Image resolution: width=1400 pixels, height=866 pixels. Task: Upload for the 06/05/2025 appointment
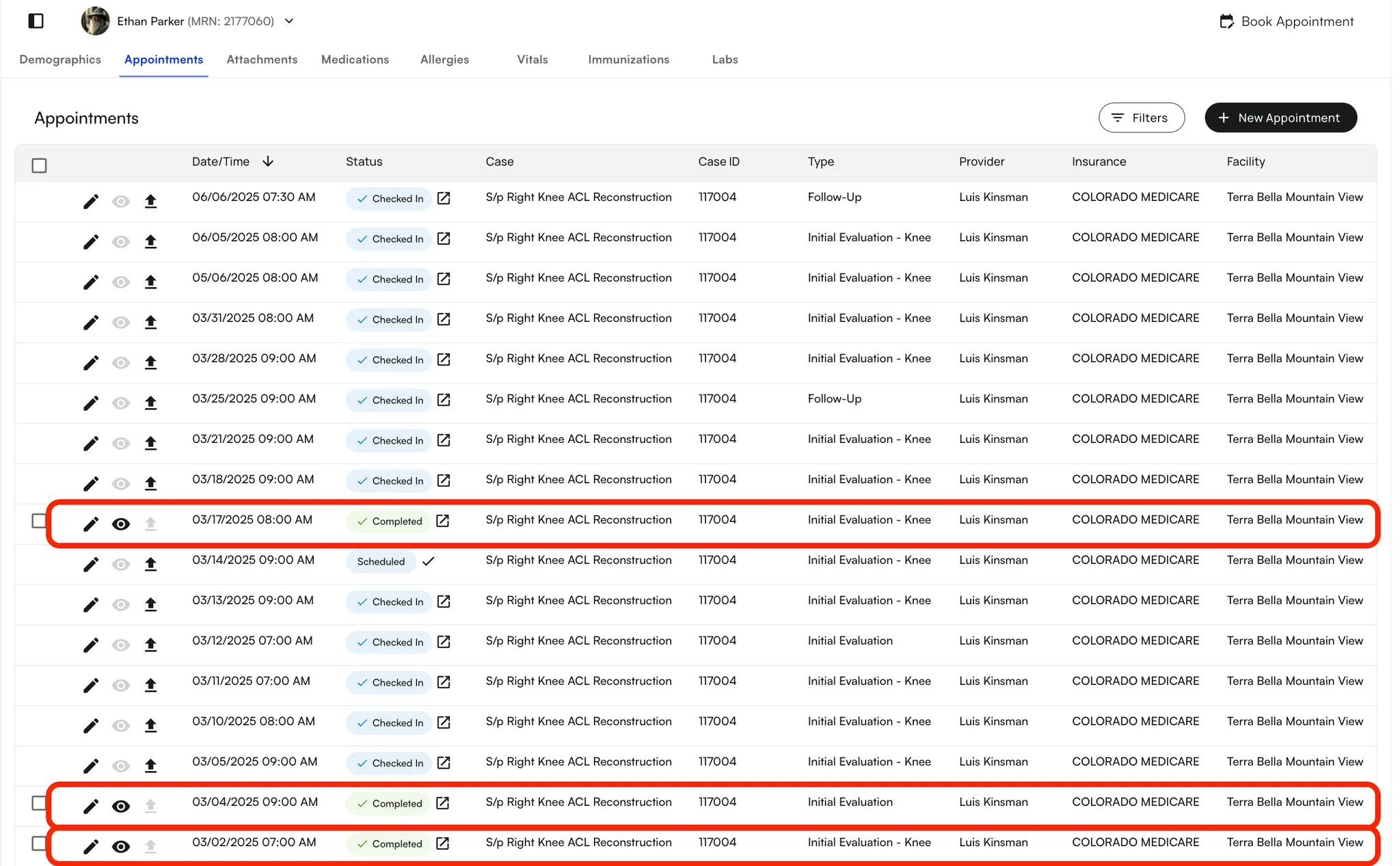[x=150, y=241]
